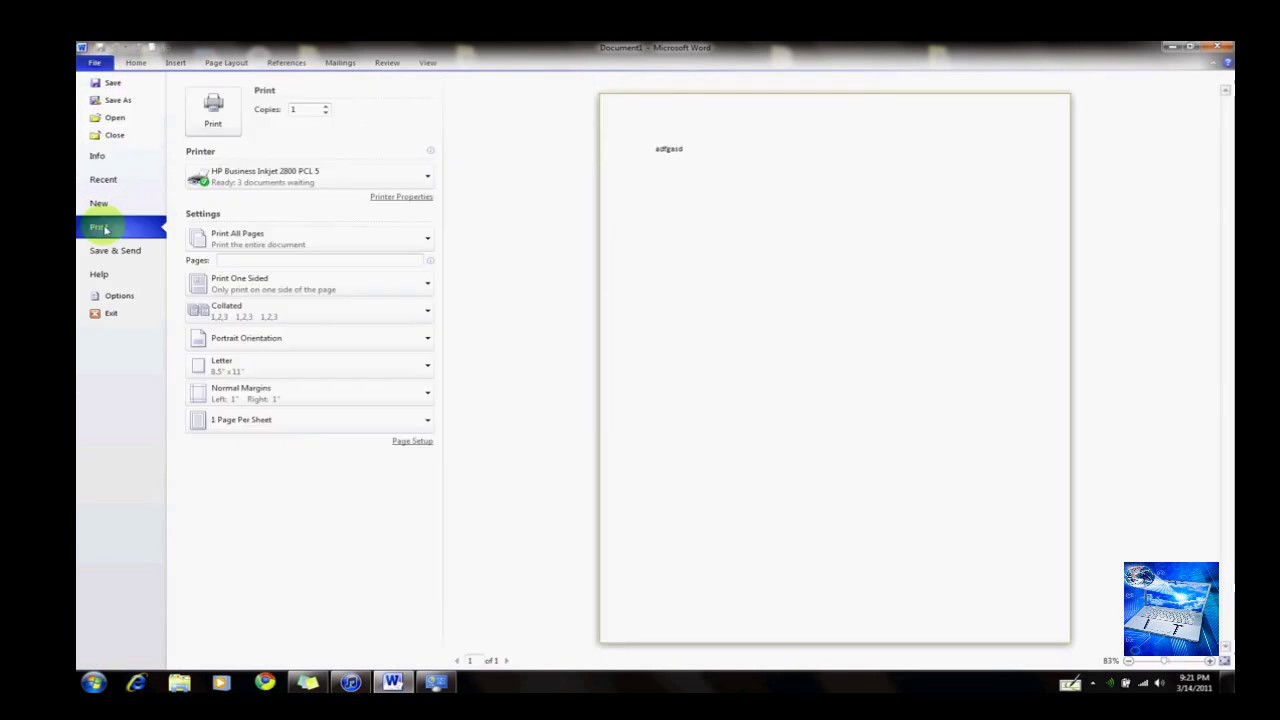Expand the Normal Margins dropdown
Screen dimensions: 1280x720
point(310,393)
